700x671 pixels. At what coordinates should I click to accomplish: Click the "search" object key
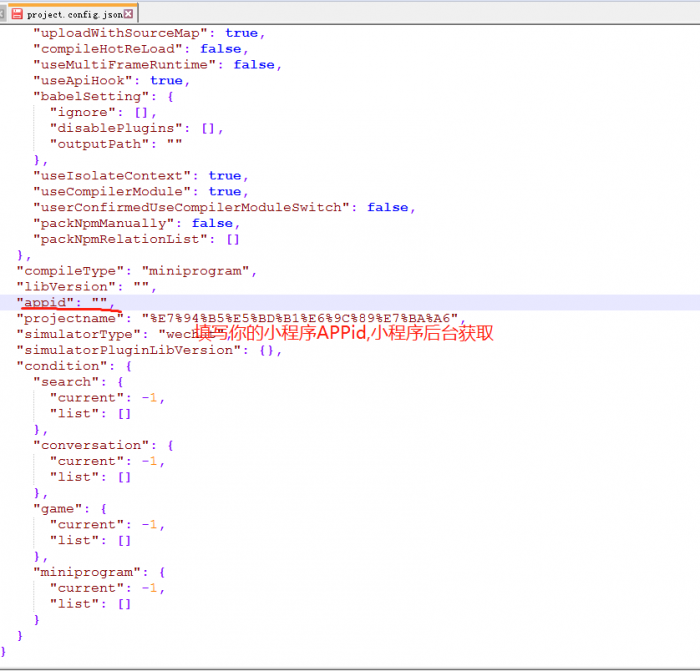coord(66,382)
